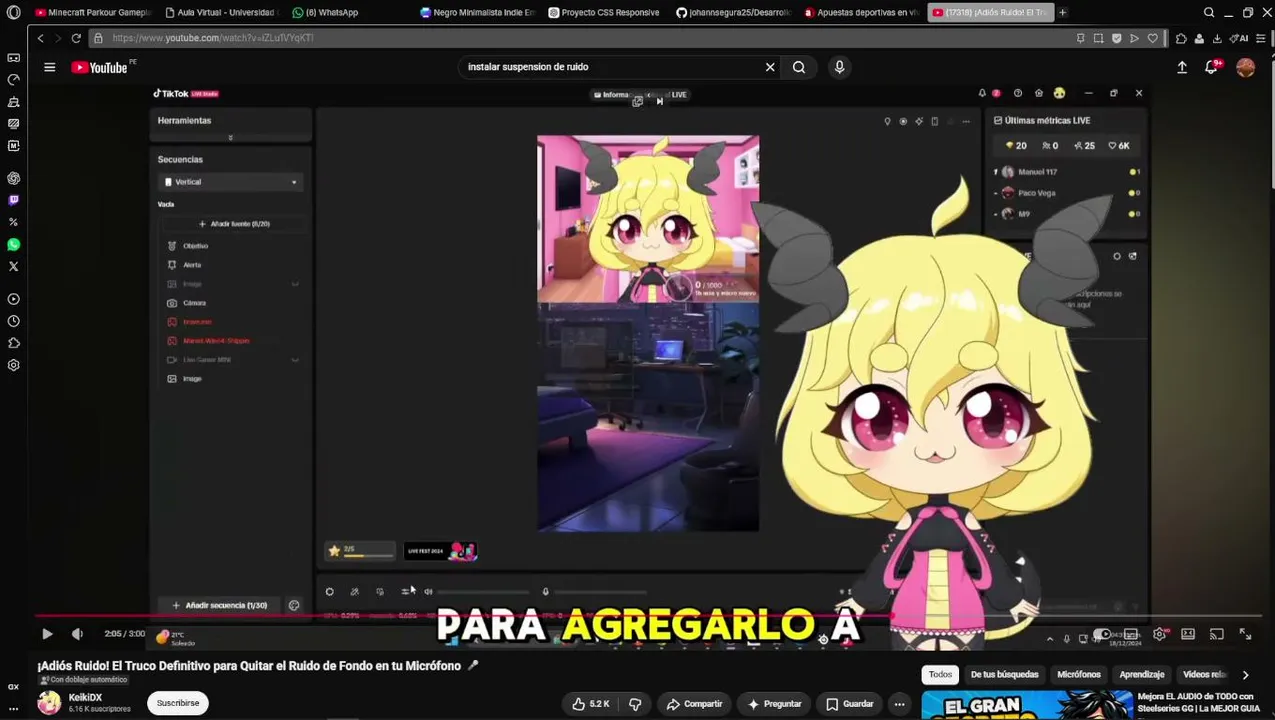Image resolution: width=1275 pixels, height=720 pixels.
Task: Switch to johannsegura25 GitHub tab
Action: (733, 13)
